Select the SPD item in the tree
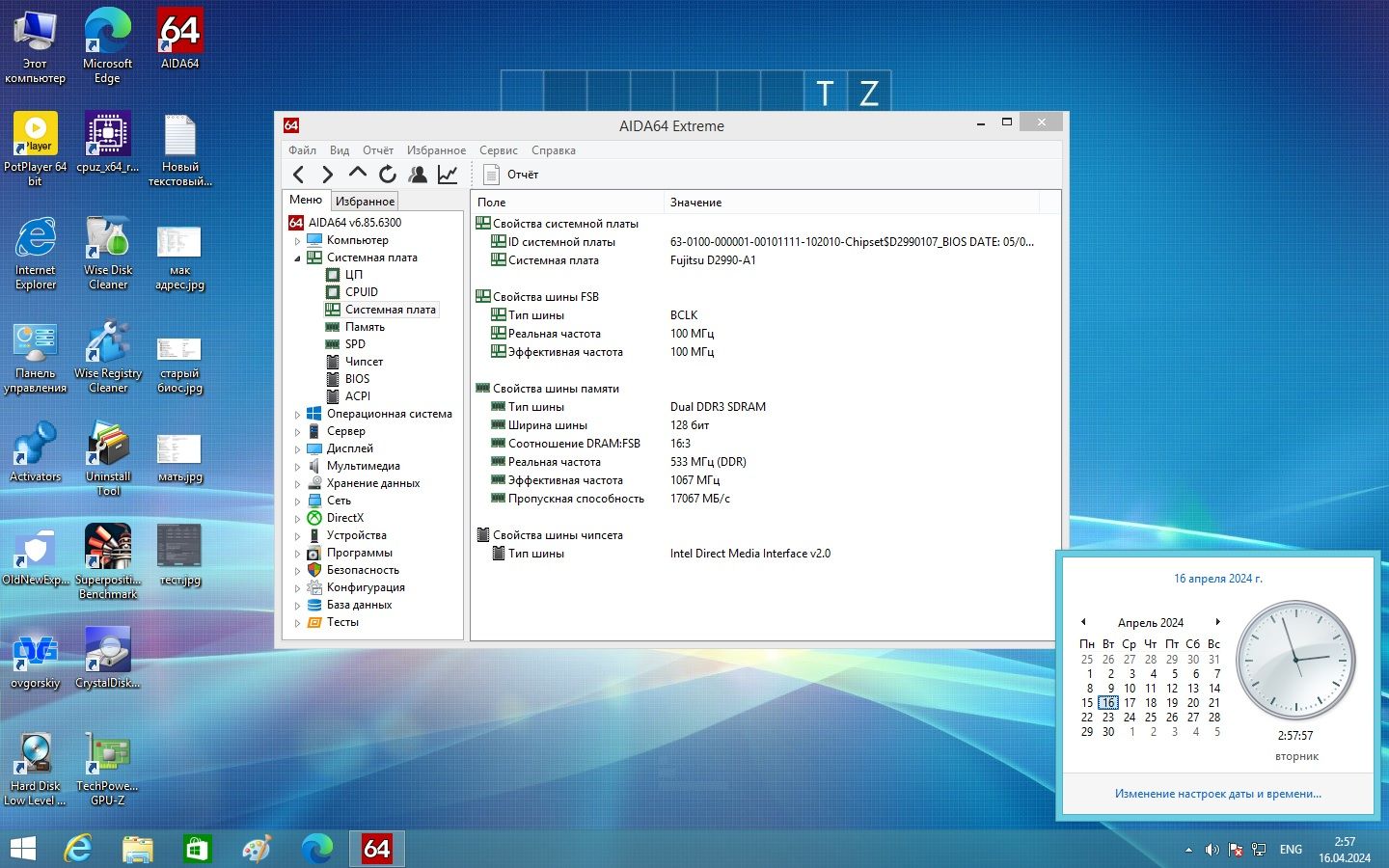The image size is (1389, 868). tap(355, 344)
